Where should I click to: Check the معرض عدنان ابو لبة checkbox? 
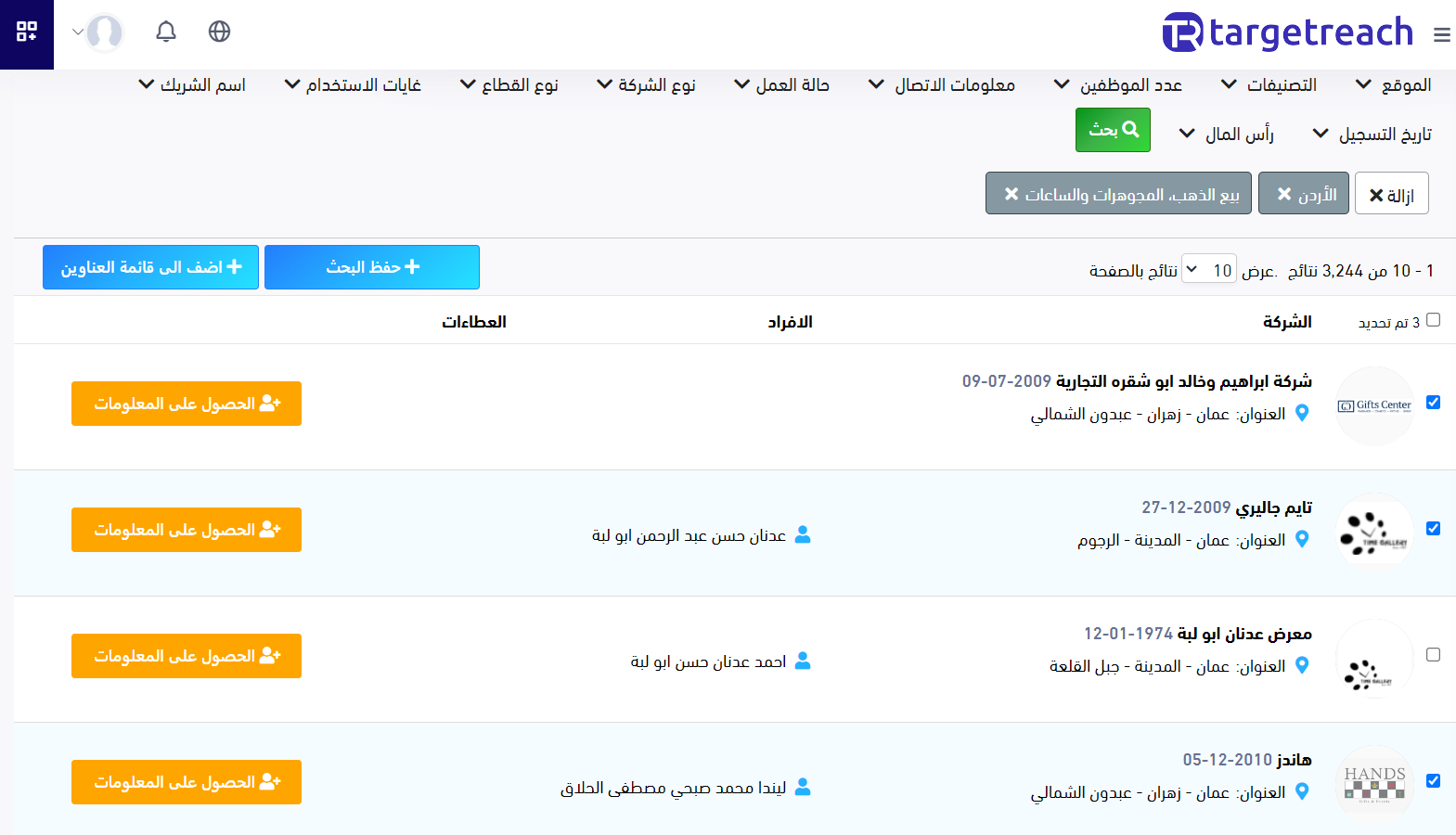[x=1433, y=655]
